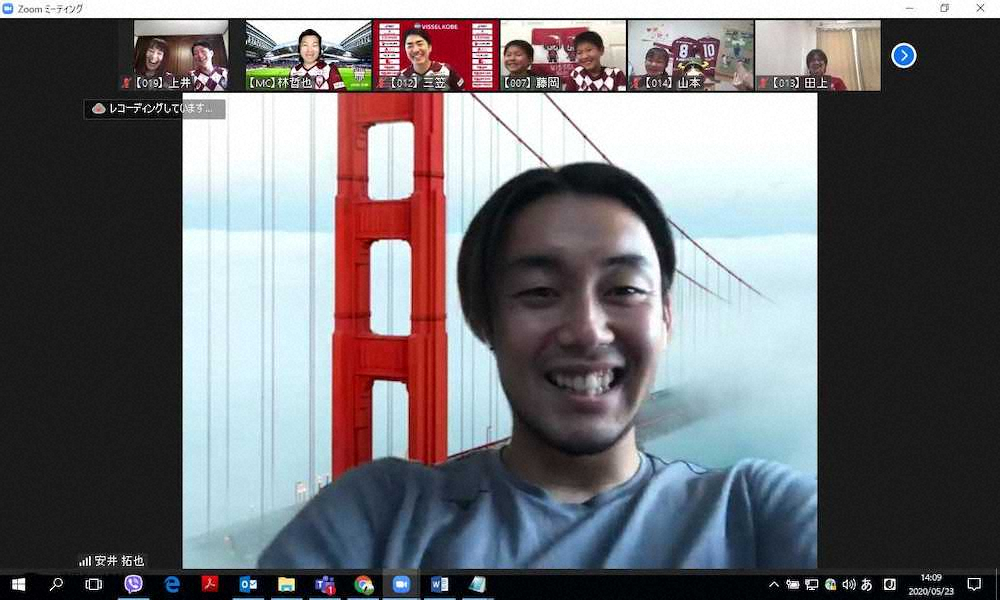Open the Windows notification center
Image resolution: width=1000 pixels, height=600 pixels.
pyautogui.click(x=974, y=584)
